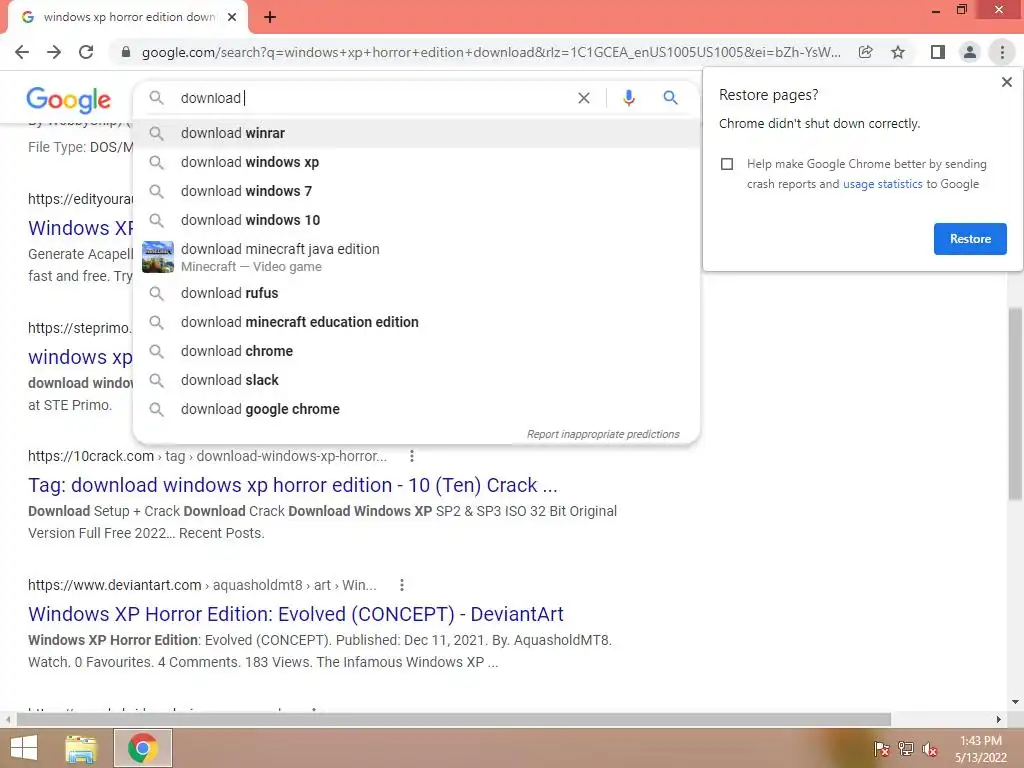The height and width of the screenshot is (768, 1024).
Task: Click the scroll right arrow
Action: (998, 720)
